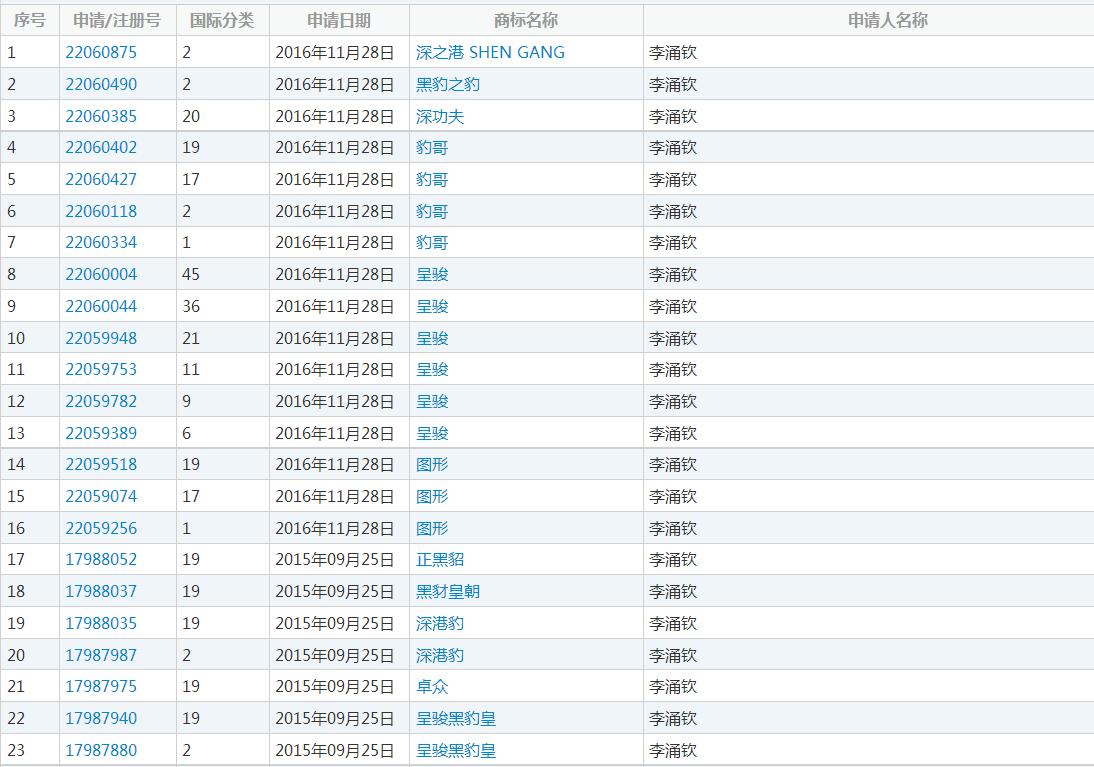The height and width of the screenshot is (767, 1094).
Task: Open registration number 22060402
Action: [101, 148]
